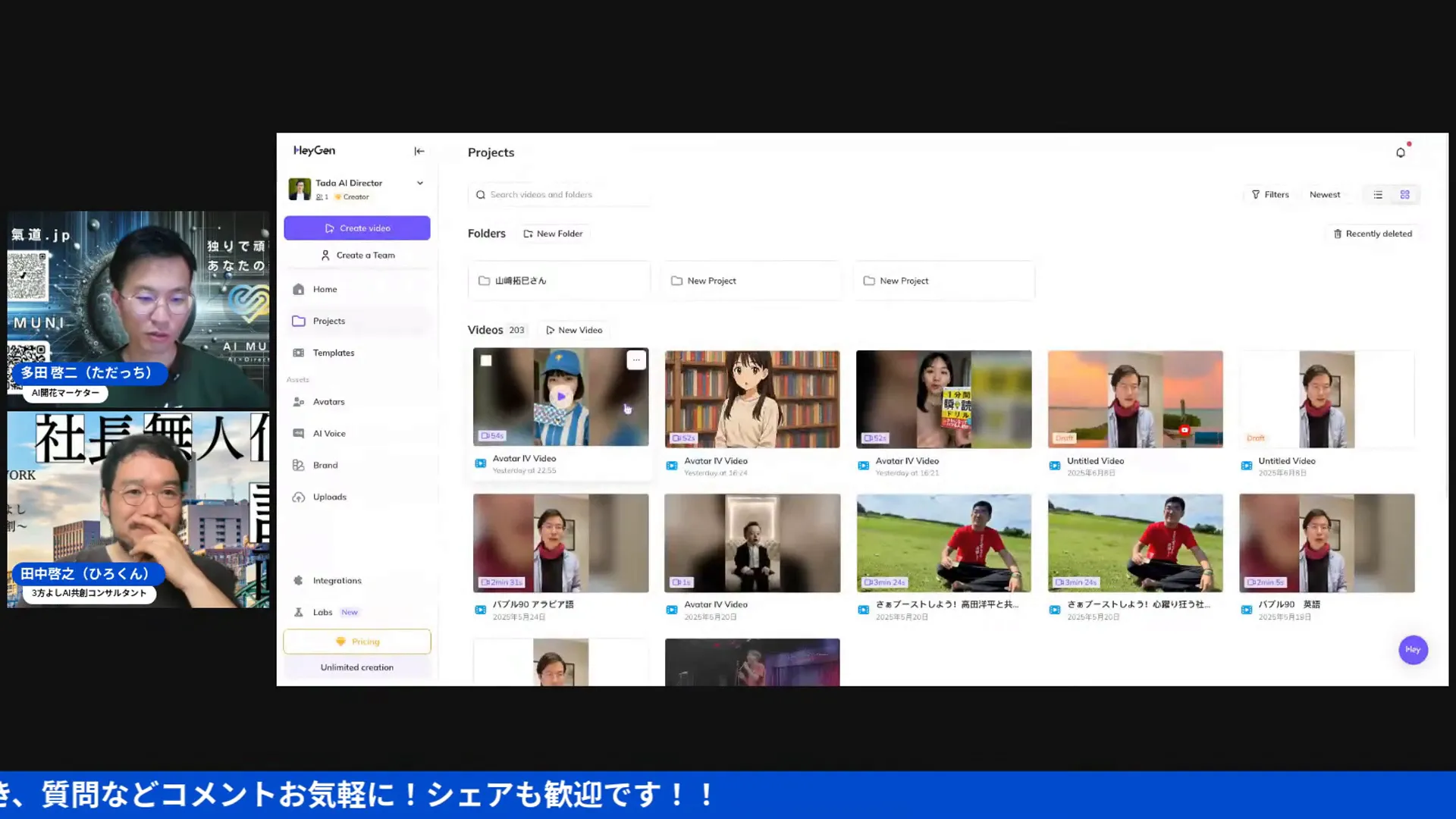This screenshot has height=819, width=1456.
Task: Open the Hey help chat bubble
Action: tap(1413, 650)
